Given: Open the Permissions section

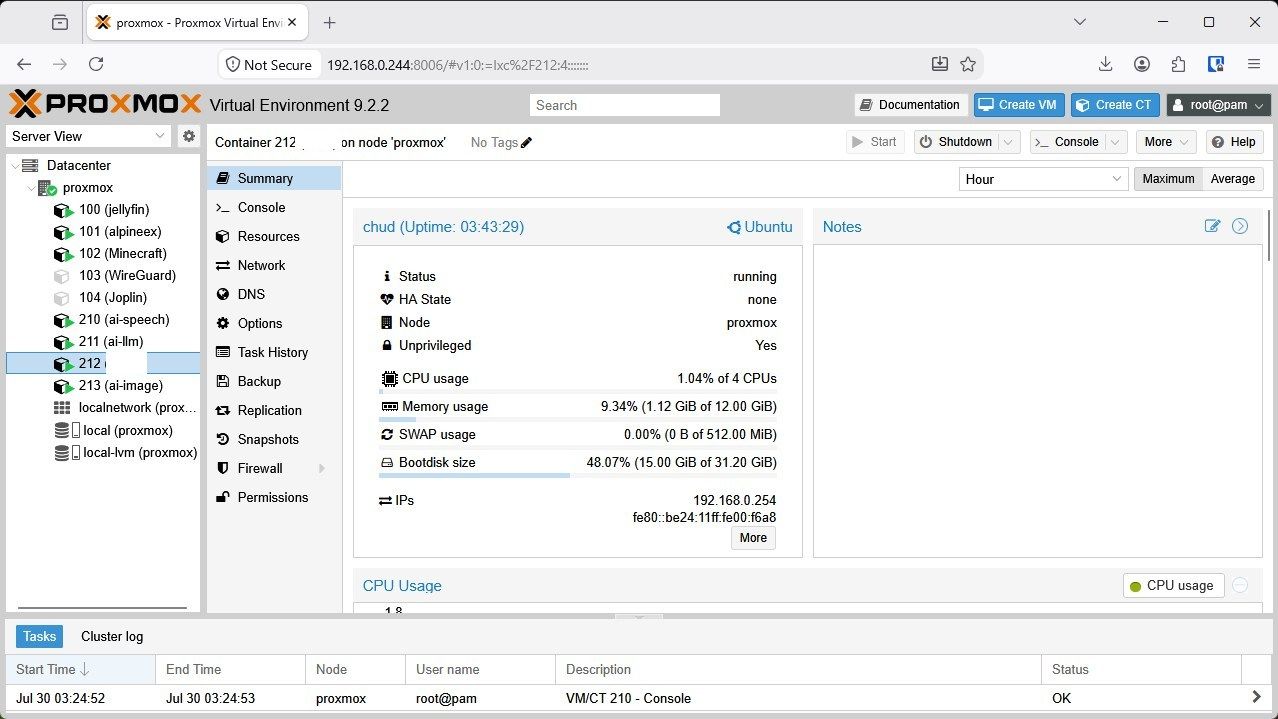Looking at the screenshot, I should (x=274, y=497).
